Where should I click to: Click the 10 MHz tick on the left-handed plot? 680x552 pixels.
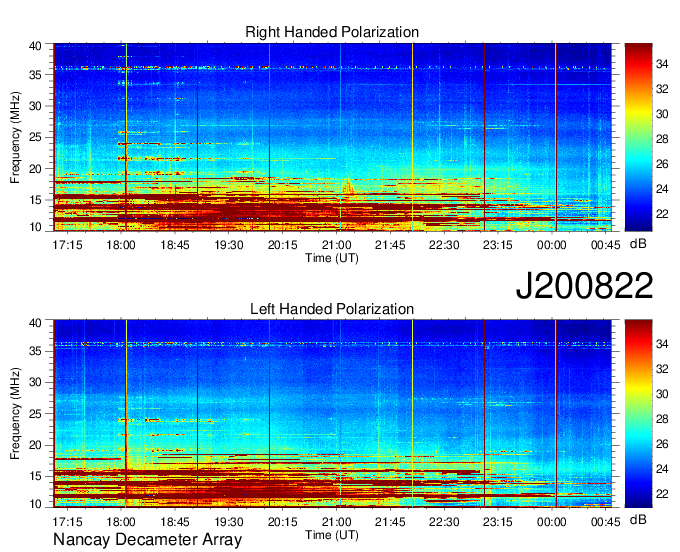tap(35, 504)
